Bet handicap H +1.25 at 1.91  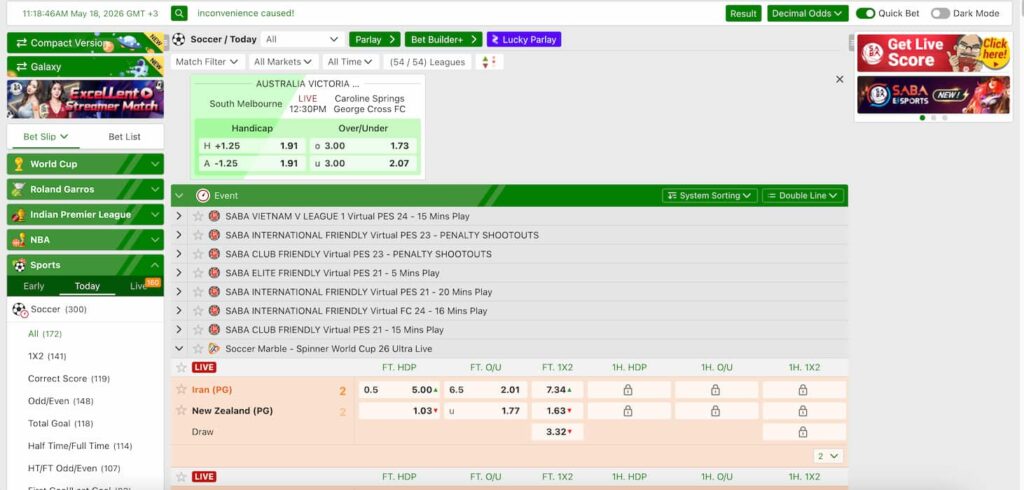point(251,146)
